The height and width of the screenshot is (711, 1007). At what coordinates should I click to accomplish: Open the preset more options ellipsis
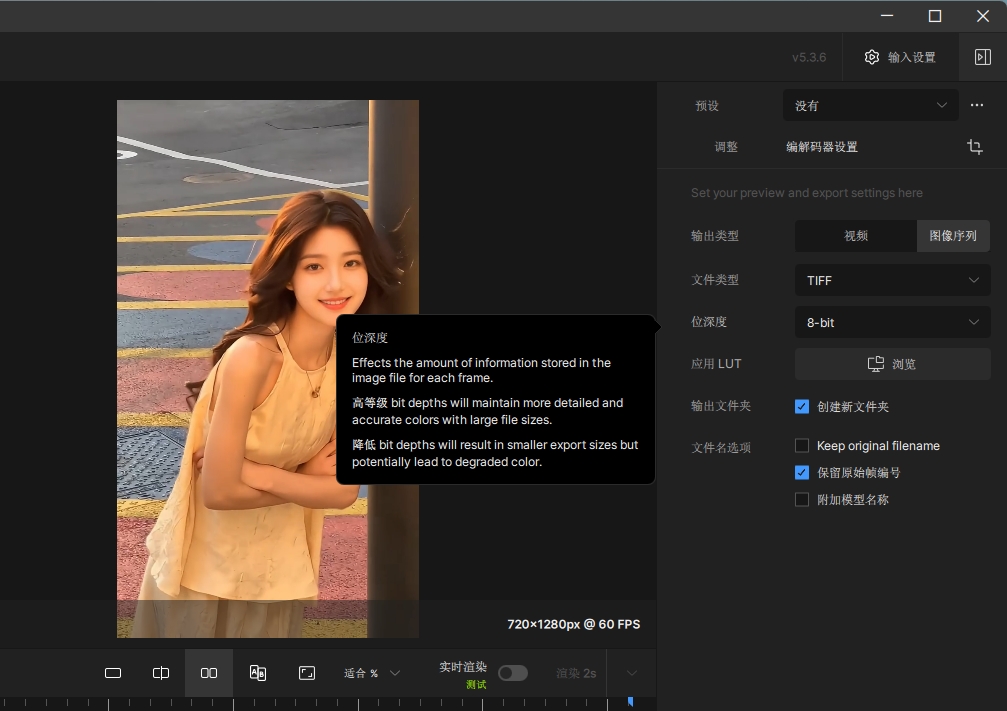[x=977, y=105]
